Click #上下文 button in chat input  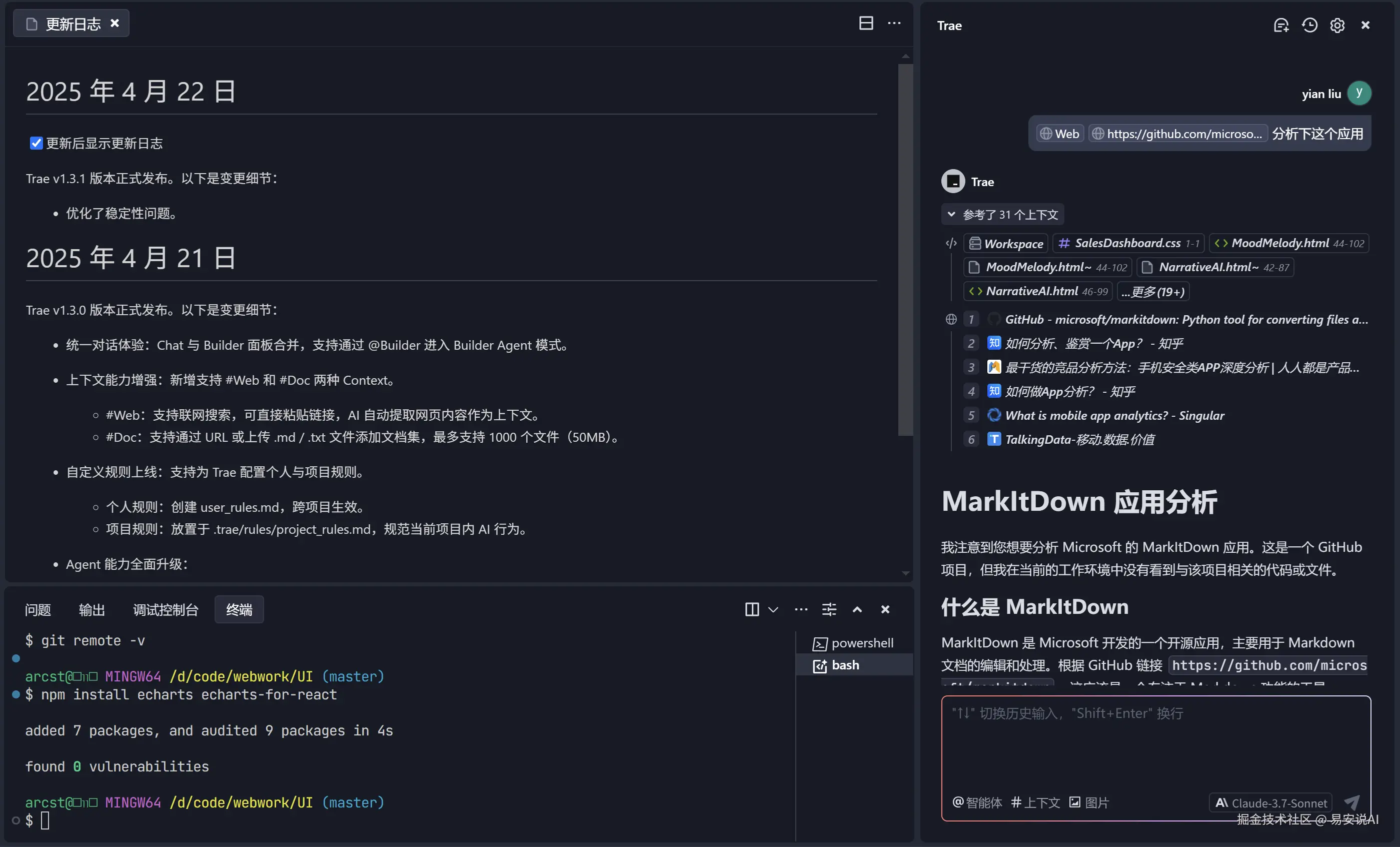tap(1035, 802)
